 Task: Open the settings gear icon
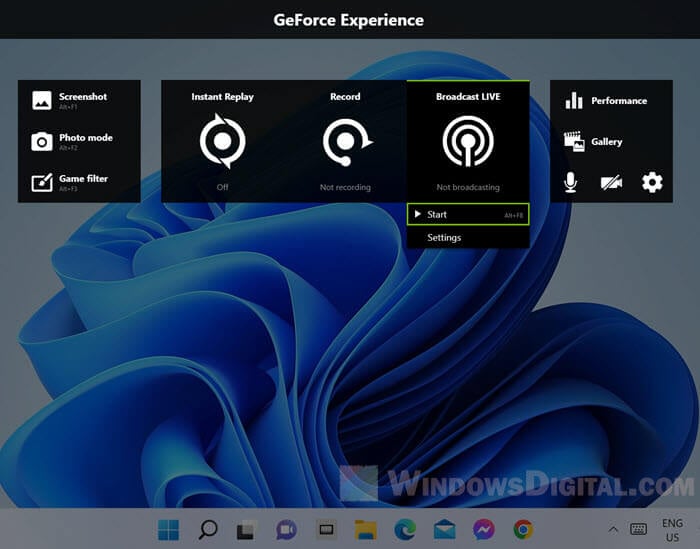[652, 182]
